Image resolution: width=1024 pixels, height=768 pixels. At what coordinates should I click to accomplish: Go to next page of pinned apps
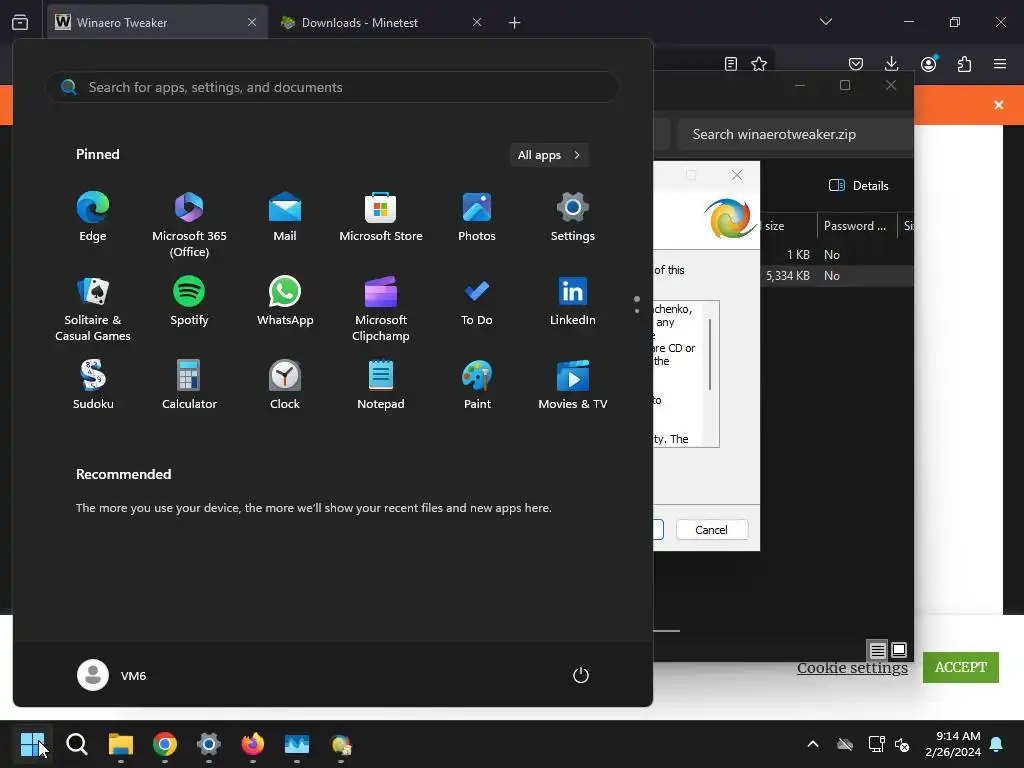click(x=637, y=311)
